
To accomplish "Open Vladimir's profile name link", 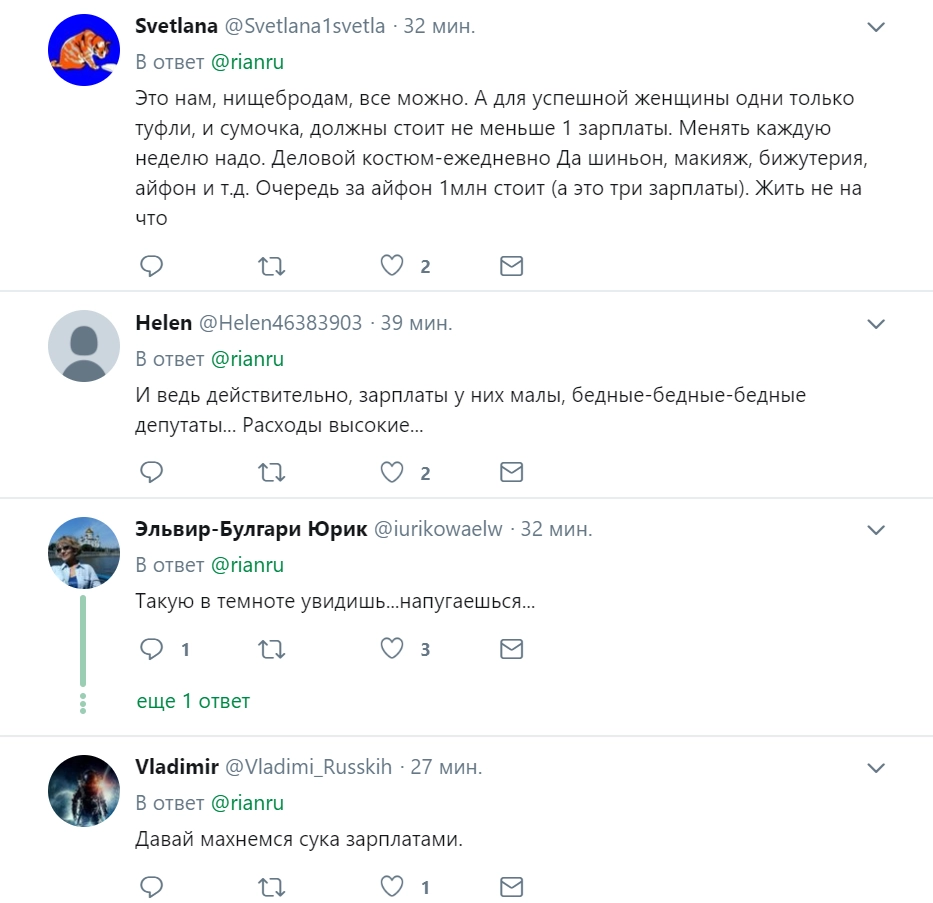I will pyautogui.click(x=176, y=767).
